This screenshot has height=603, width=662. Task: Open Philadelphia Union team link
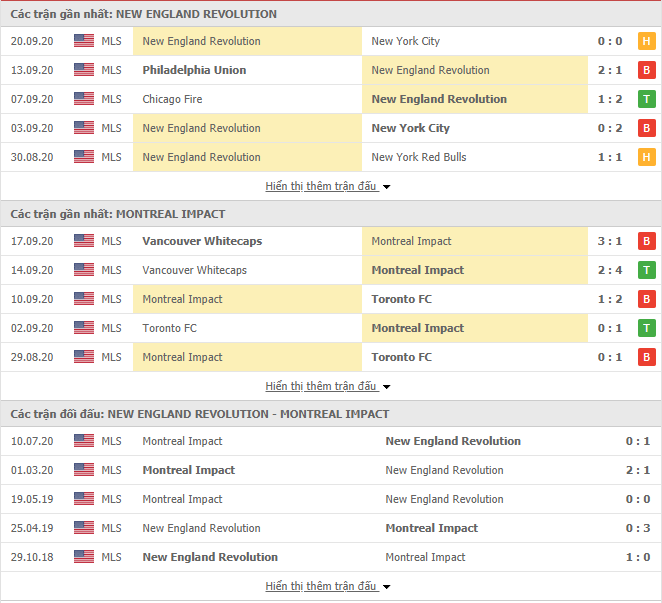pyautogui.click(x=194, y=70)
